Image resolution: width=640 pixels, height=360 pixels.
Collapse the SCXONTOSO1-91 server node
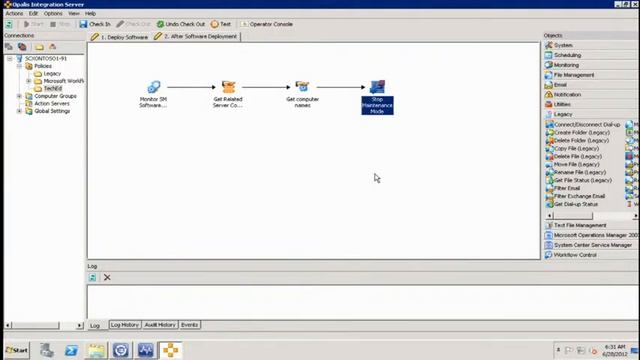point(10,59)
